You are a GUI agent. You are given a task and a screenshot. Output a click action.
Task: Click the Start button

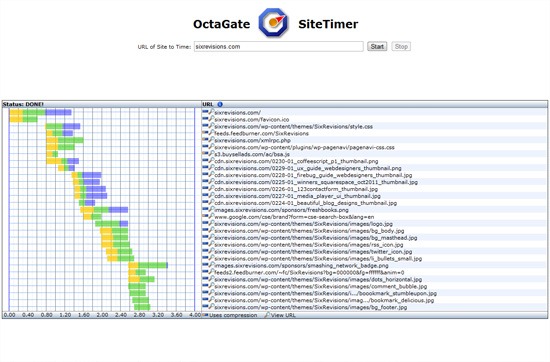click(377, 46)
